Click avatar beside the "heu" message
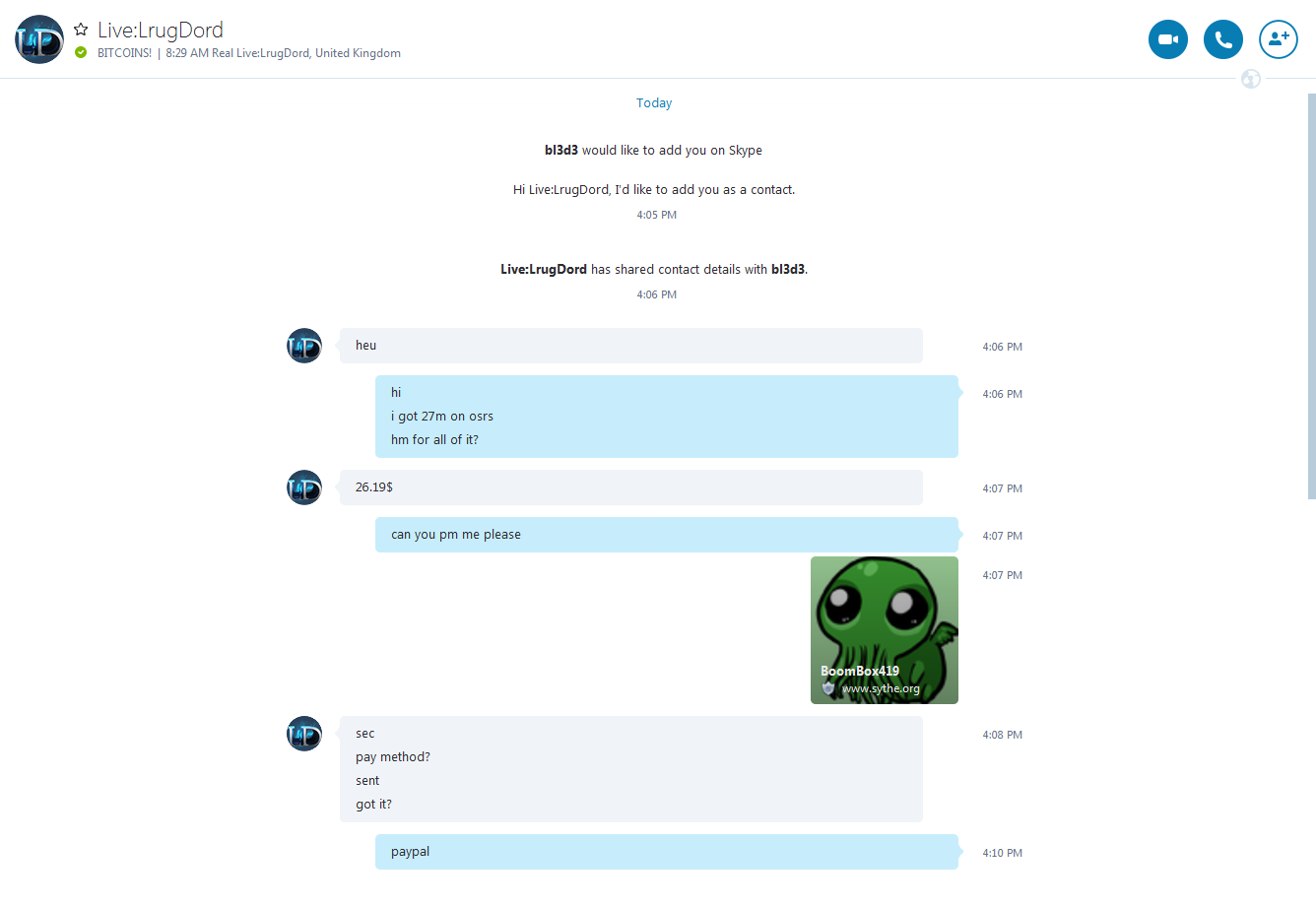 (x=304, y=346)
